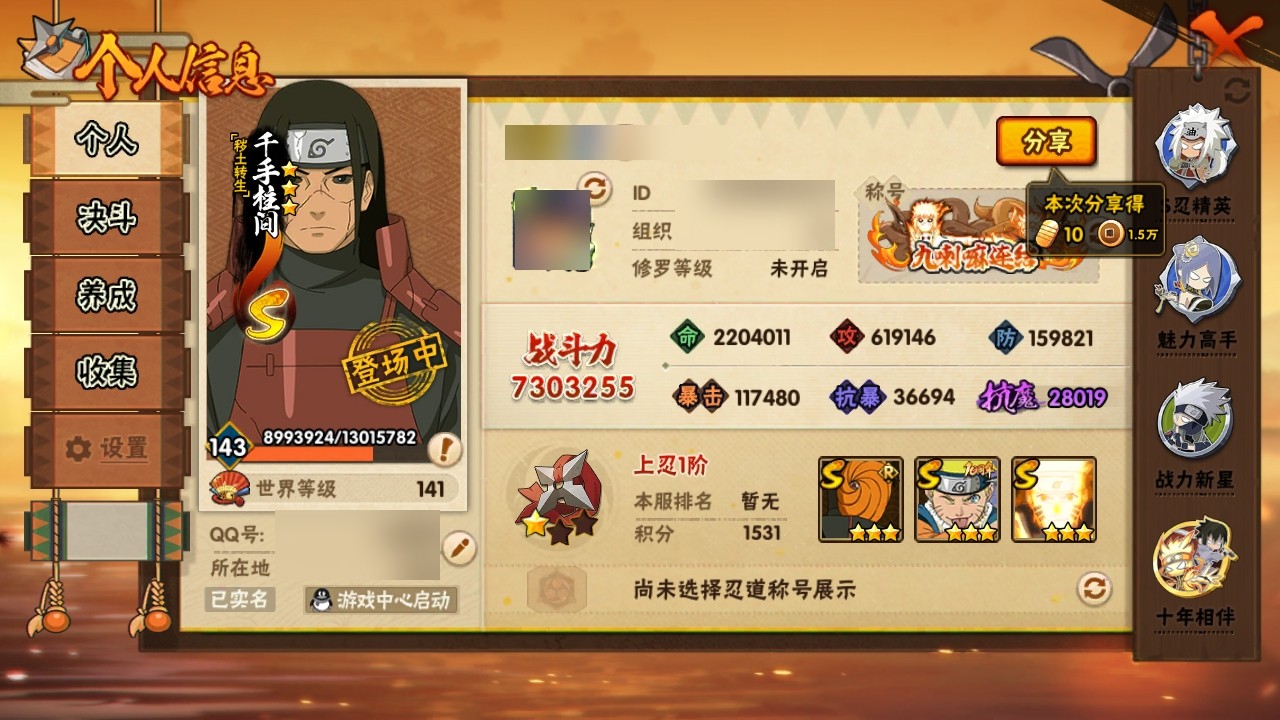Refresh the 忍道称号 display selection
This screenshot has width=1280, height=720.
click(1094, 588)
